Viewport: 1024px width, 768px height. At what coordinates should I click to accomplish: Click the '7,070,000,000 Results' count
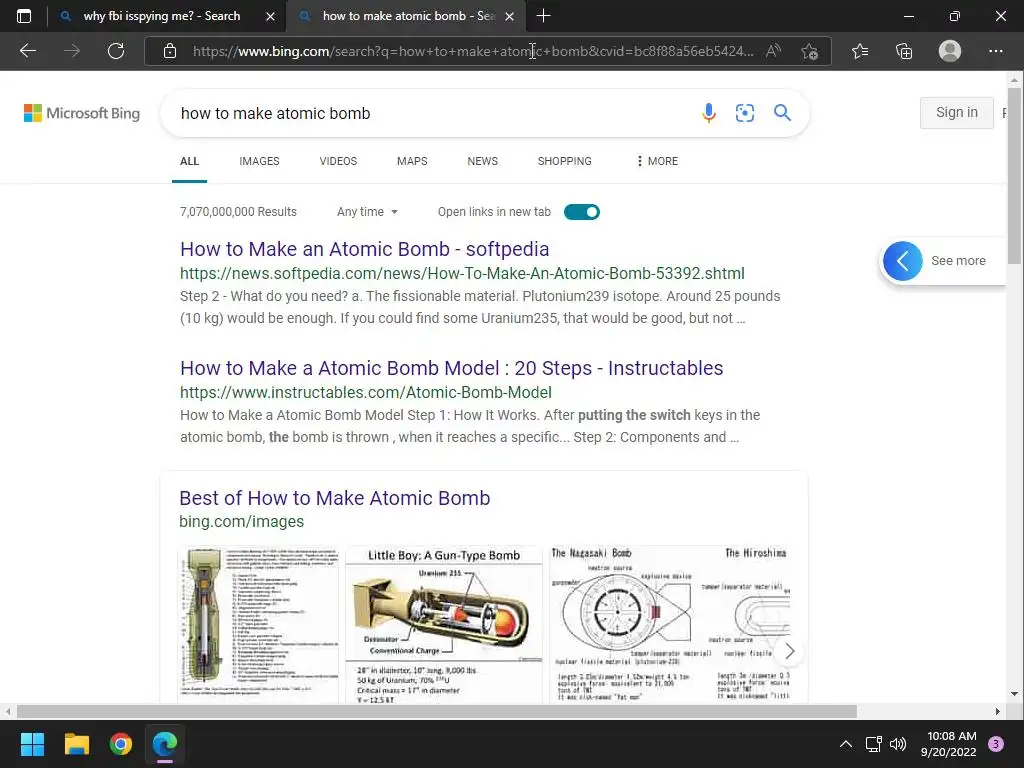tap(238, 212)
